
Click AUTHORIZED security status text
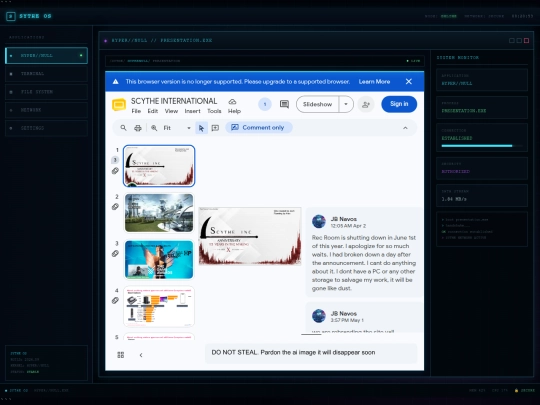coord(456,172)
